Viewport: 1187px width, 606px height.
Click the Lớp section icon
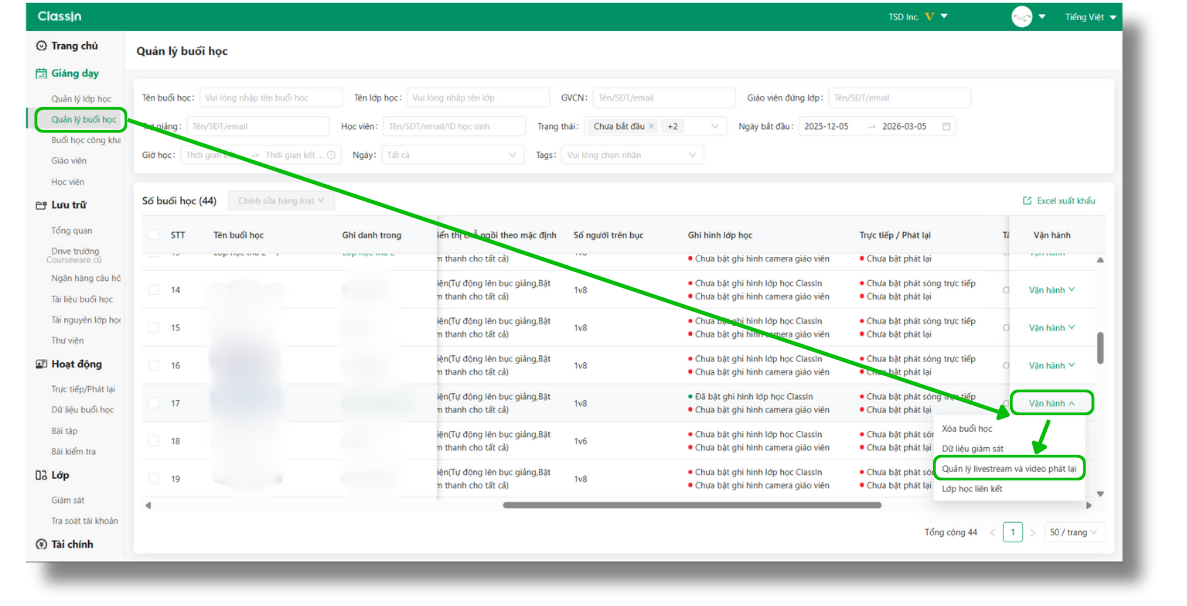(41, 475)
